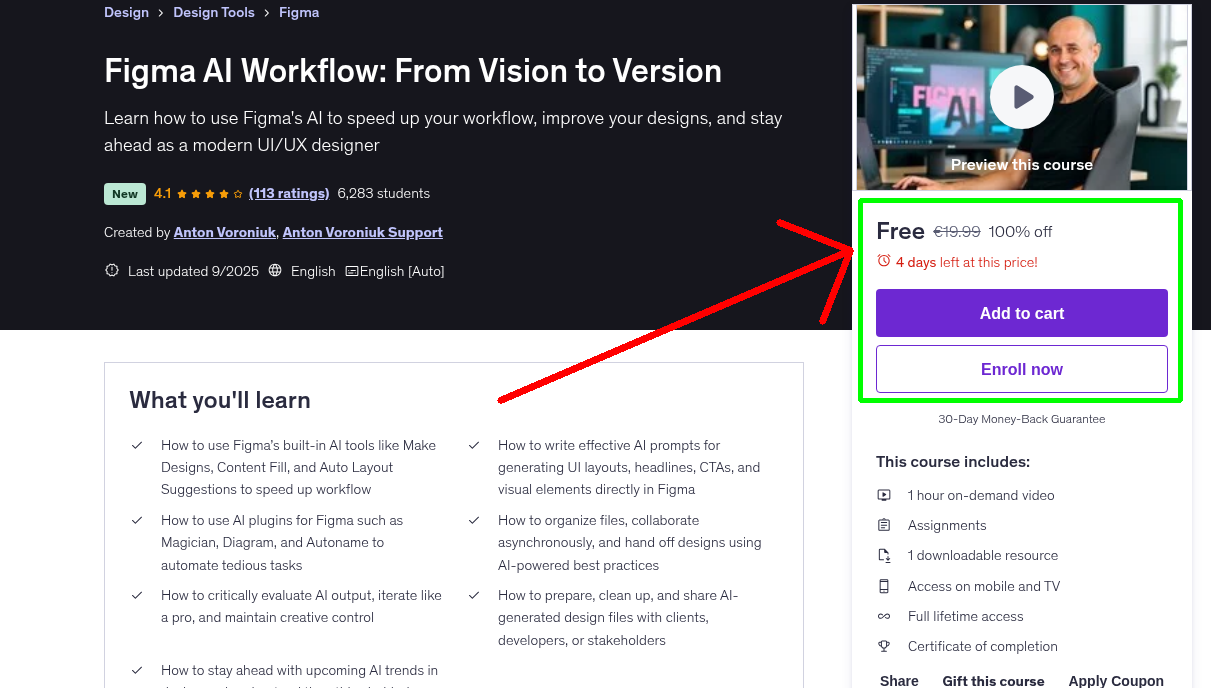The width and height of the screenshot is (1211, 688).
Task: Click '4 days left at this price!'
Action: pos(967,262)
